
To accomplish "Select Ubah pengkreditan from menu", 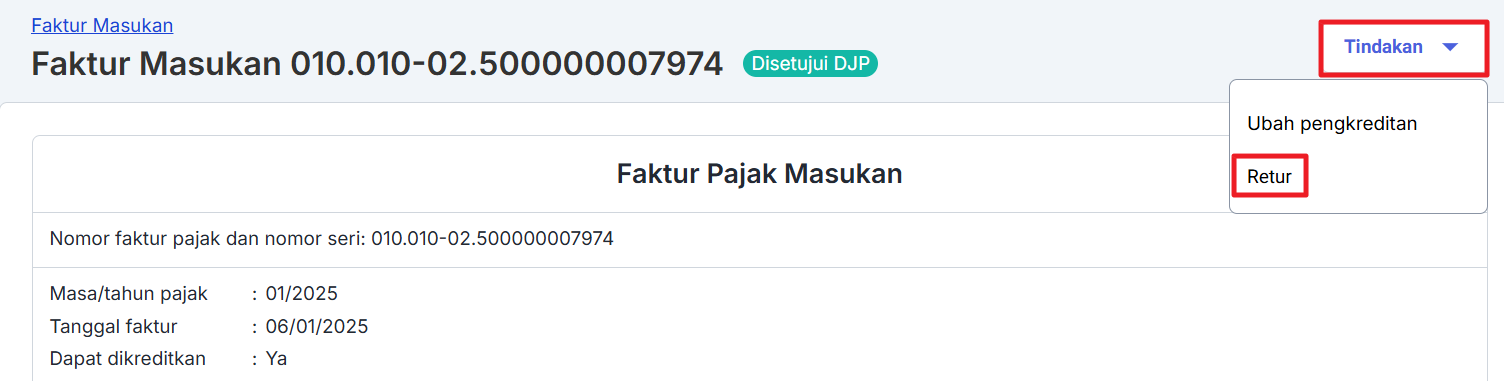I will (1332, 124).
